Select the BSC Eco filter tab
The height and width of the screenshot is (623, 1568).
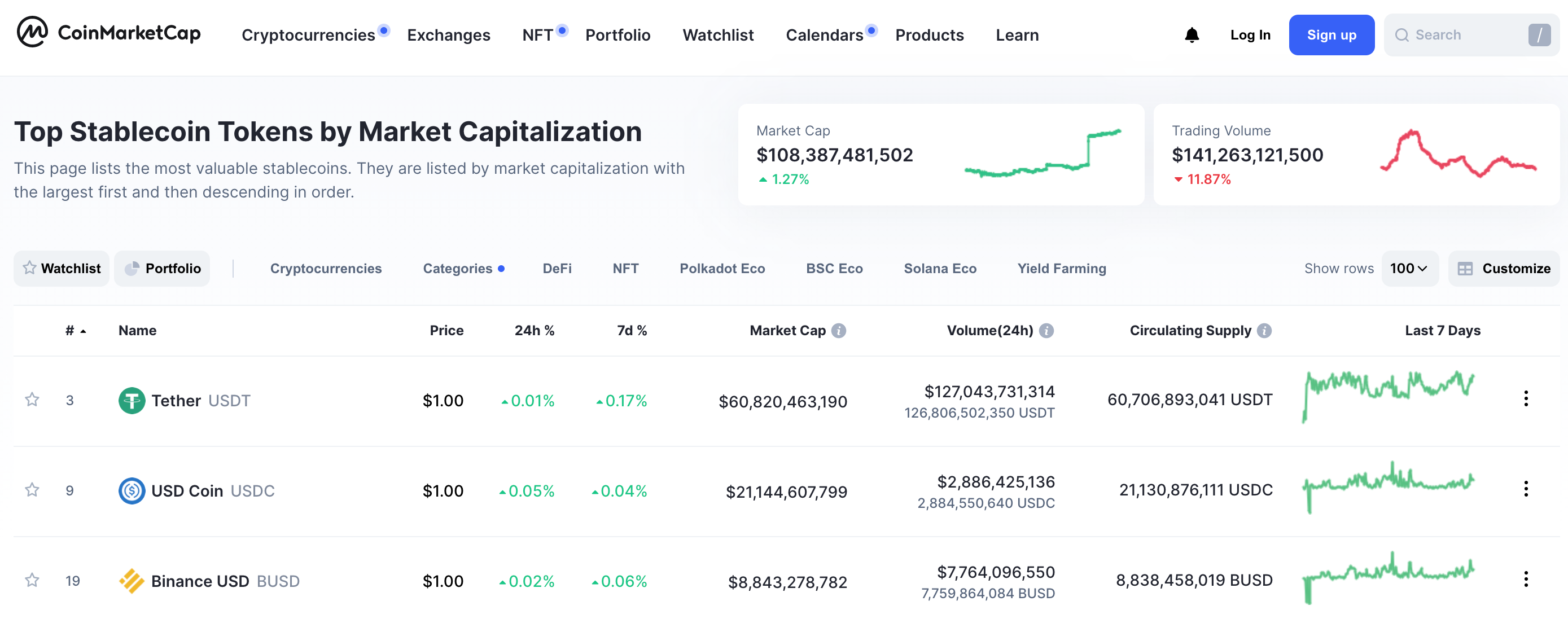click(835, 268)
